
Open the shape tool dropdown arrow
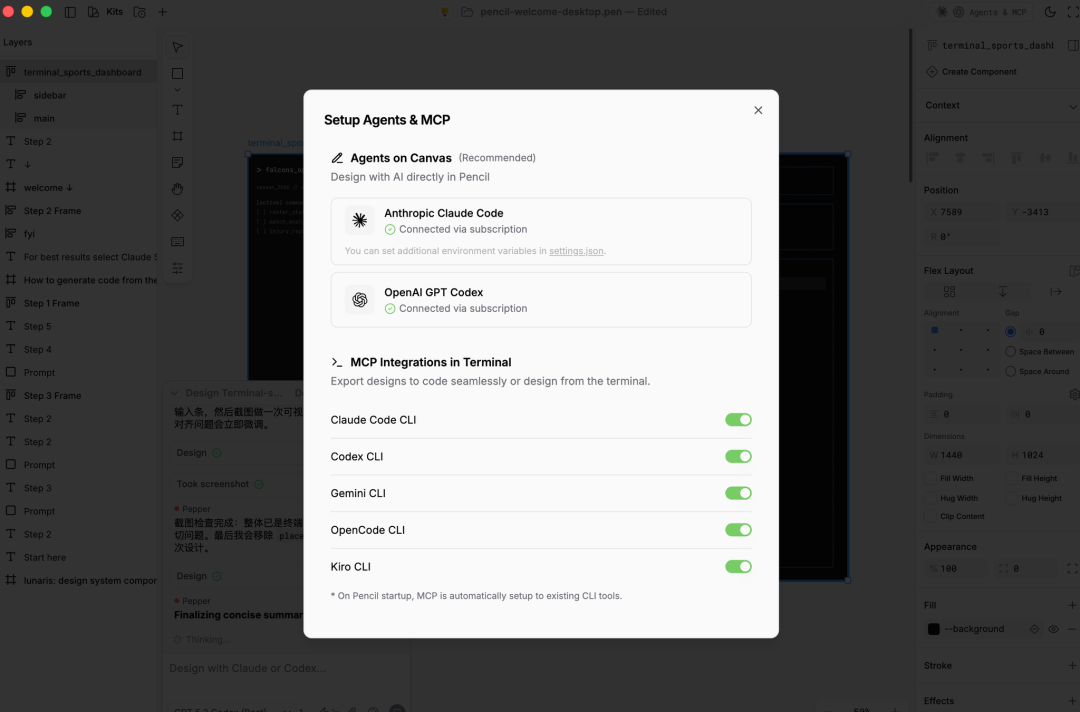pyautogui.click(x=177, y=90)
